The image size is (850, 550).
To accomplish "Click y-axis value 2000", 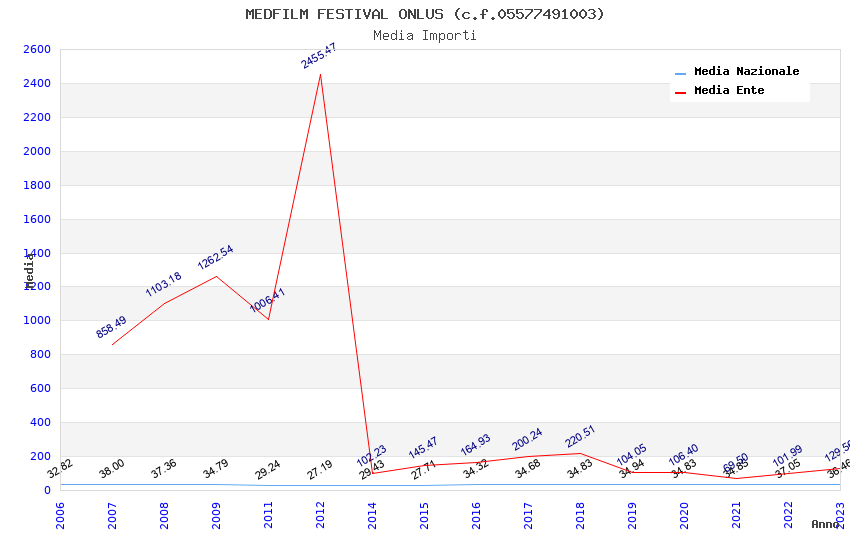I will pos(37,151).
